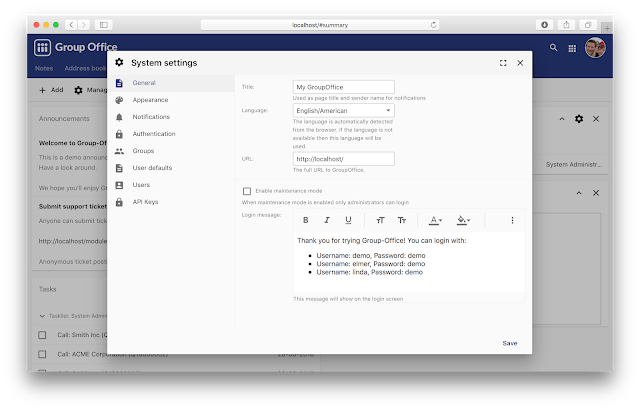Screen dimensions: 640x410
Task: Open API Keys section
Action: point(171,202)
